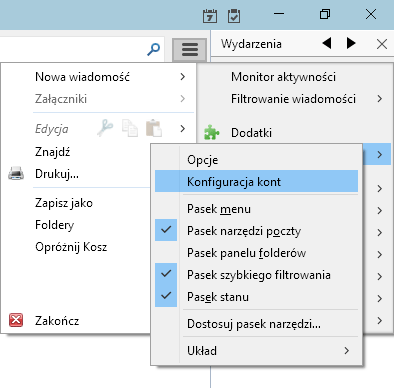Close the Wydarzenia events pane

point(382,44)
